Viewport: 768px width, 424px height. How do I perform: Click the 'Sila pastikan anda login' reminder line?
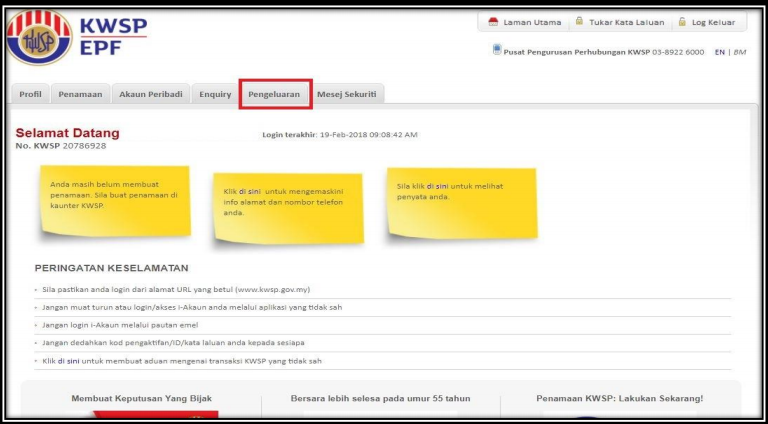coord(176,289)
